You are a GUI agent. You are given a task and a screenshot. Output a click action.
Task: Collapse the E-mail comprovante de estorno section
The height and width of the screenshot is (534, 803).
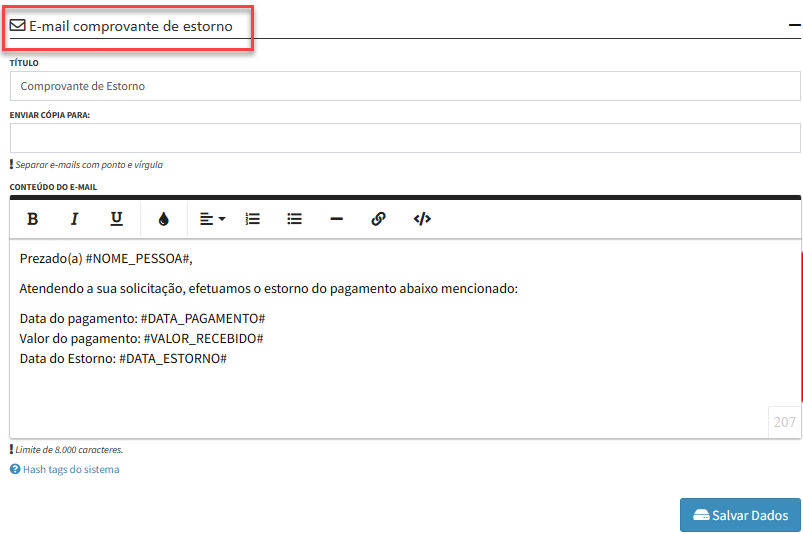(x=792, y=27)
